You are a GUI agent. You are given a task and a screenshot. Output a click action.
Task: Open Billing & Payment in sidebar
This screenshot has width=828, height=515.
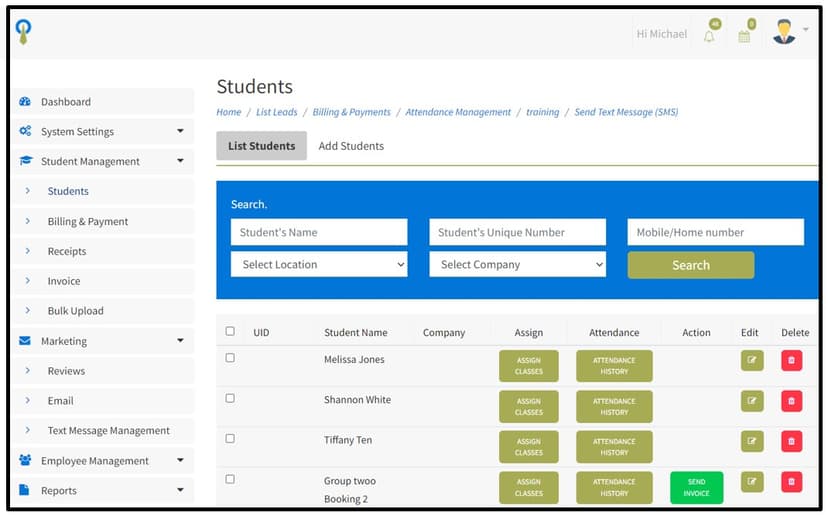88,221
